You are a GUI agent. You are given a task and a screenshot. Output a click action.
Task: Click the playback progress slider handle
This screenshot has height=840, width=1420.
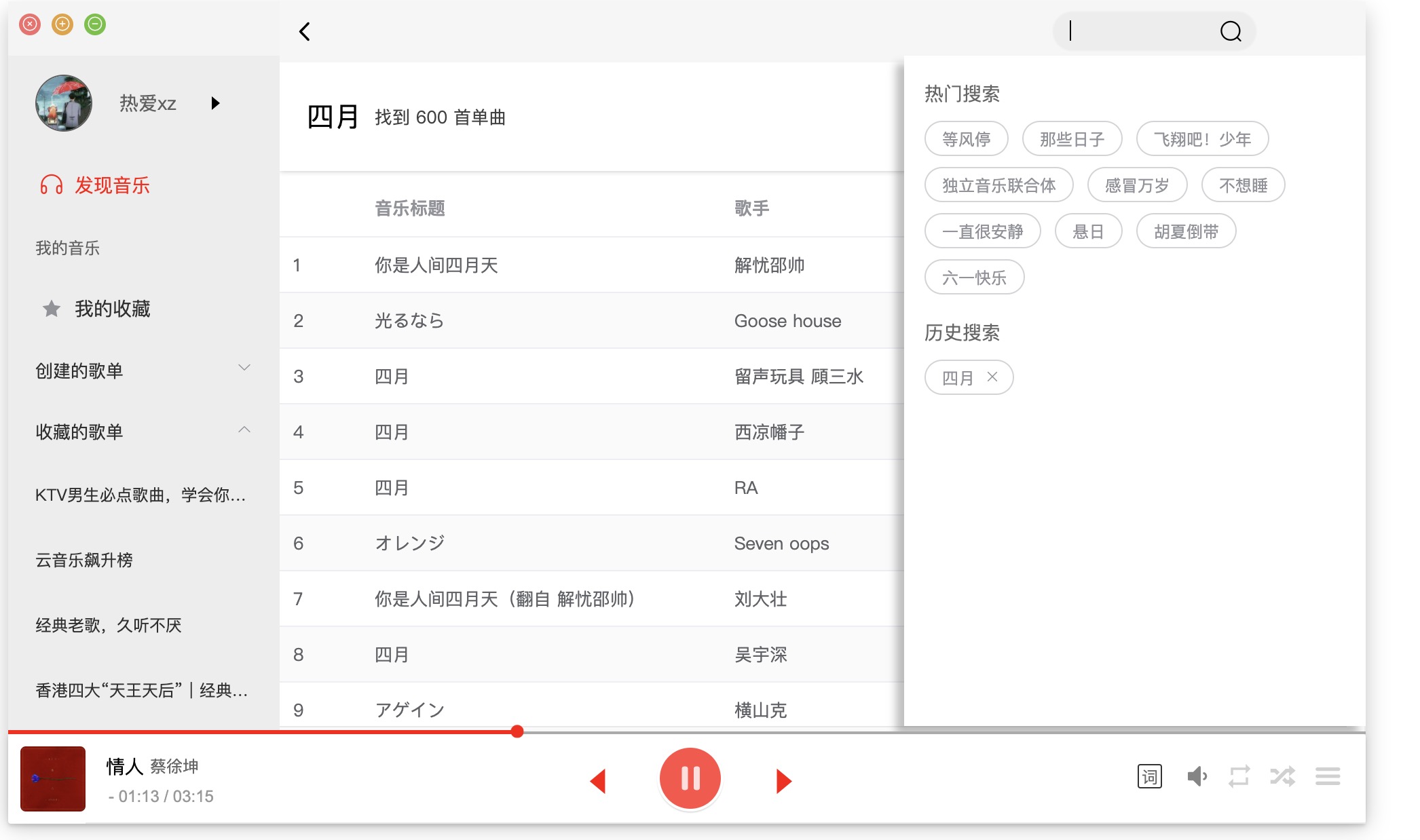[517, 731]
